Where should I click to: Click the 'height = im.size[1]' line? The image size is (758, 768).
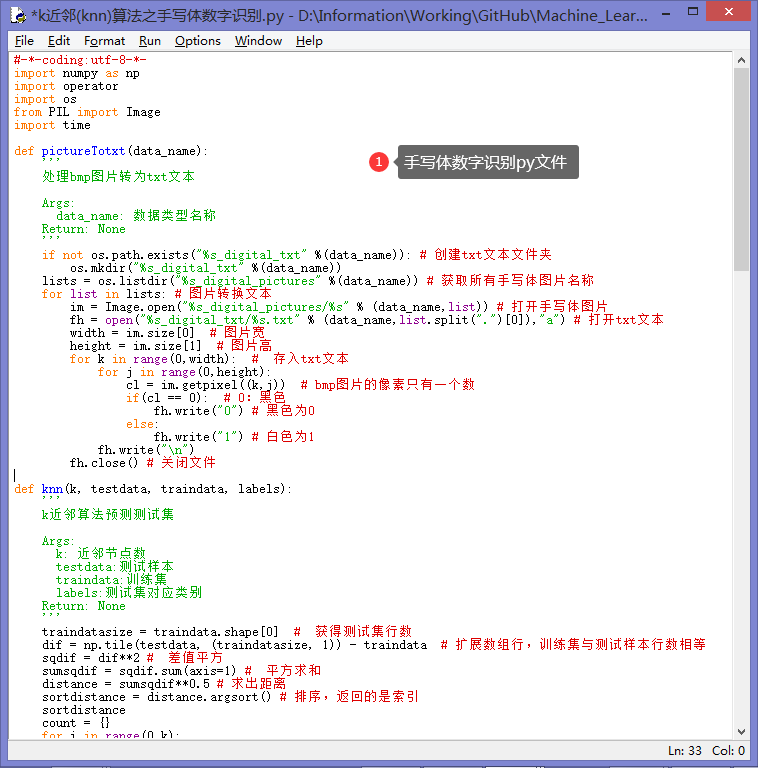(170, 346)
